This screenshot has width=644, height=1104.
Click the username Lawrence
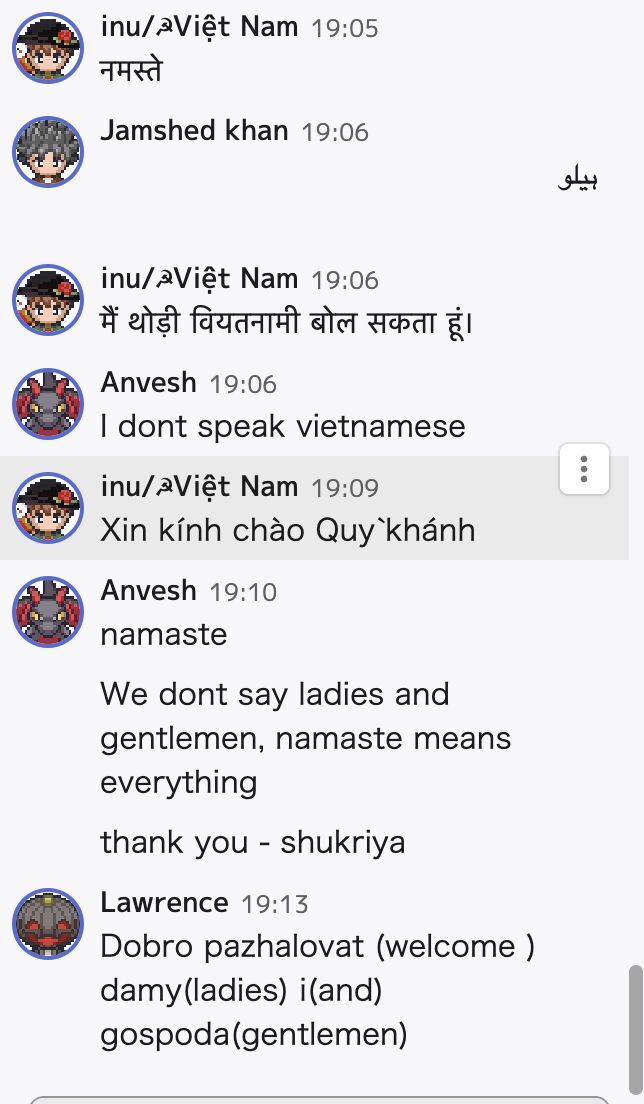(164, 903)
